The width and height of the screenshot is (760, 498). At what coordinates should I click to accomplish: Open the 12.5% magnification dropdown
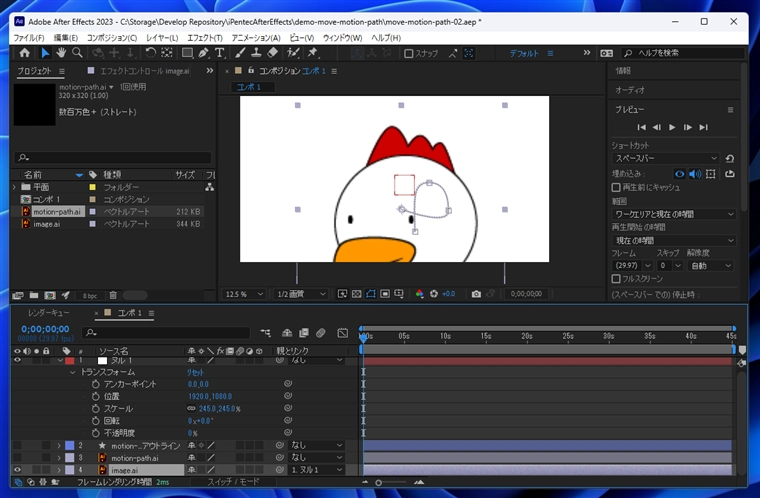coord(245,294)
